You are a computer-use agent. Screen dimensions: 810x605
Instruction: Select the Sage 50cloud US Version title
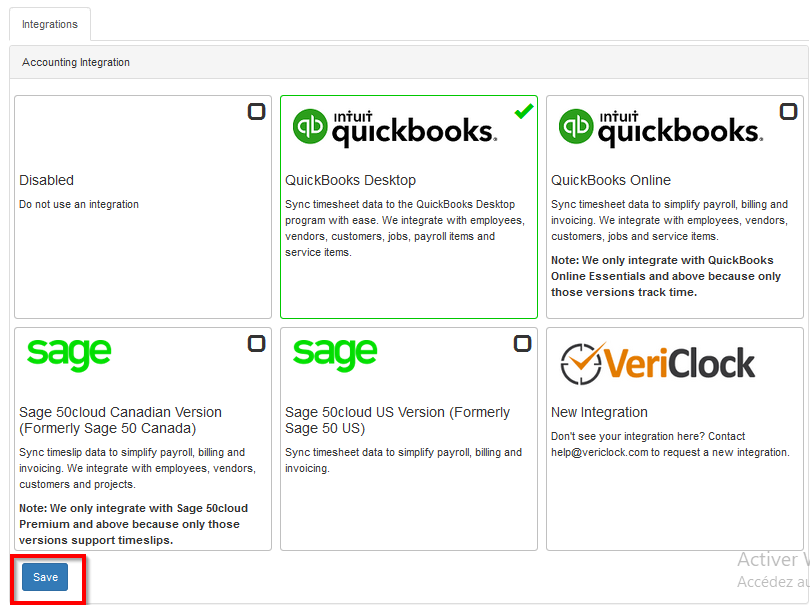point(397,420)
